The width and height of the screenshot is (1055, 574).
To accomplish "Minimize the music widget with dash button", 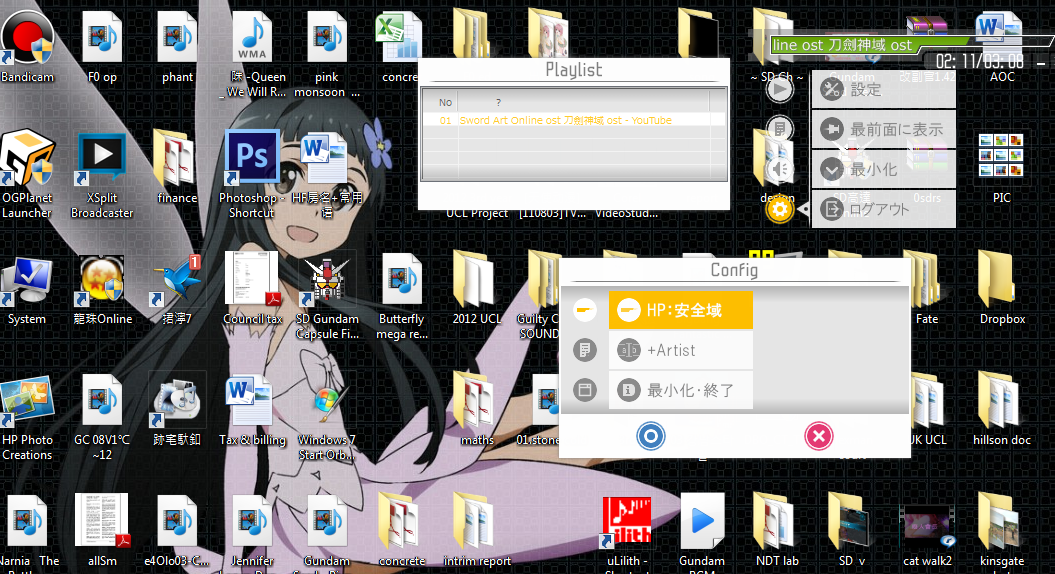I will pos(1040,63).
